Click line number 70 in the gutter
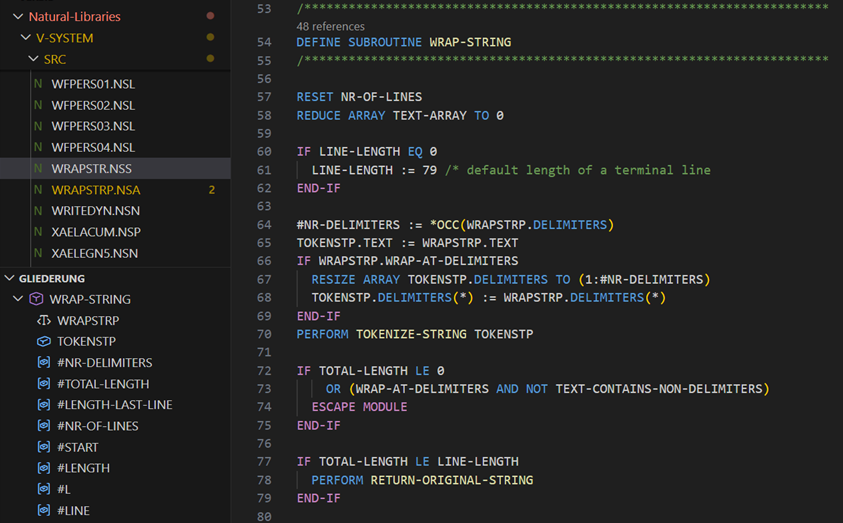This screenshot has width=843, height=523. click(x=264, y=334)
